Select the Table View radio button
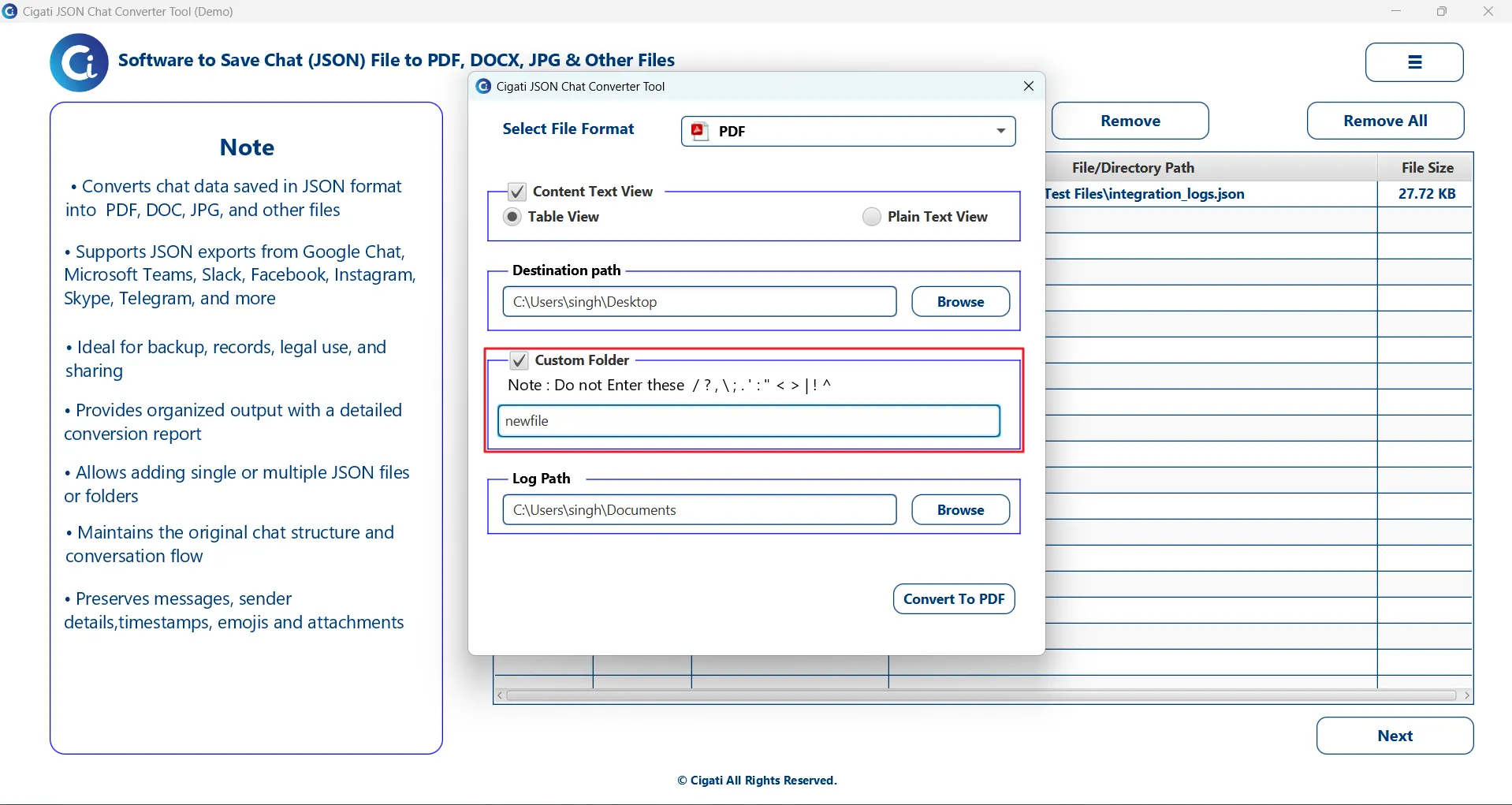The width and height of the screenshot is (1512, 805). click(x=512, y=217)
